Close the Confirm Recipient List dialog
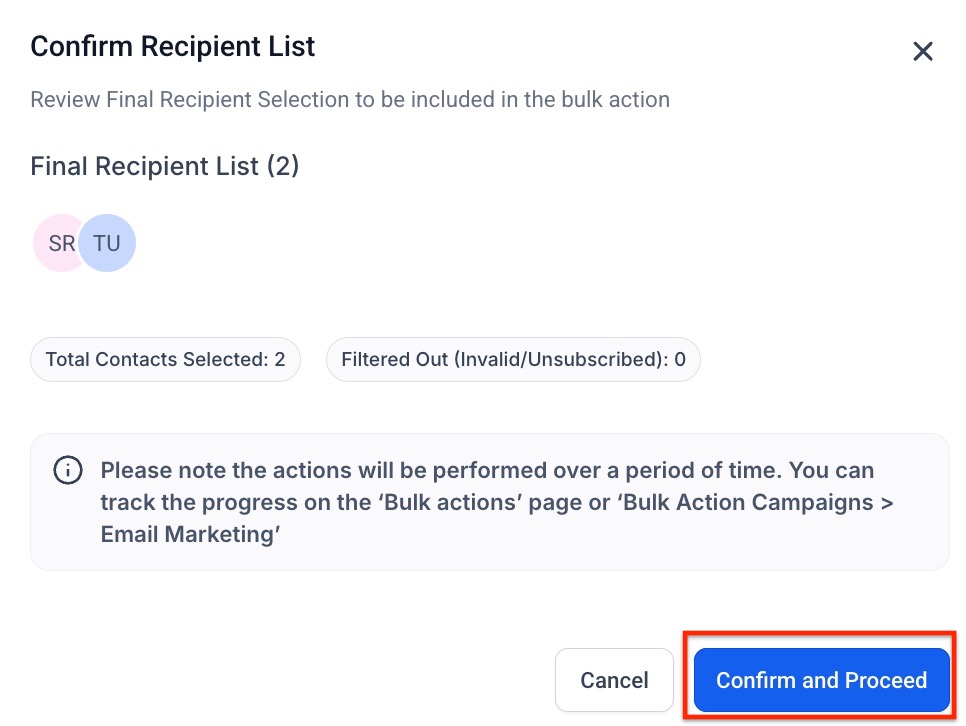Image resolution: width=966 pixels, height=726 pixels. 922,52
